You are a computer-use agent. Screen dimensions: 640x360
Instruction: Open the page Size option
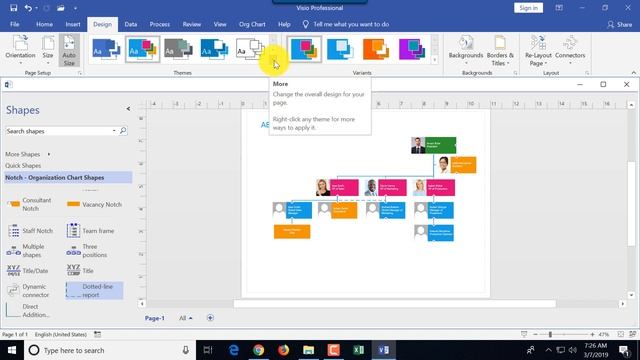click(x=48, y=50)
